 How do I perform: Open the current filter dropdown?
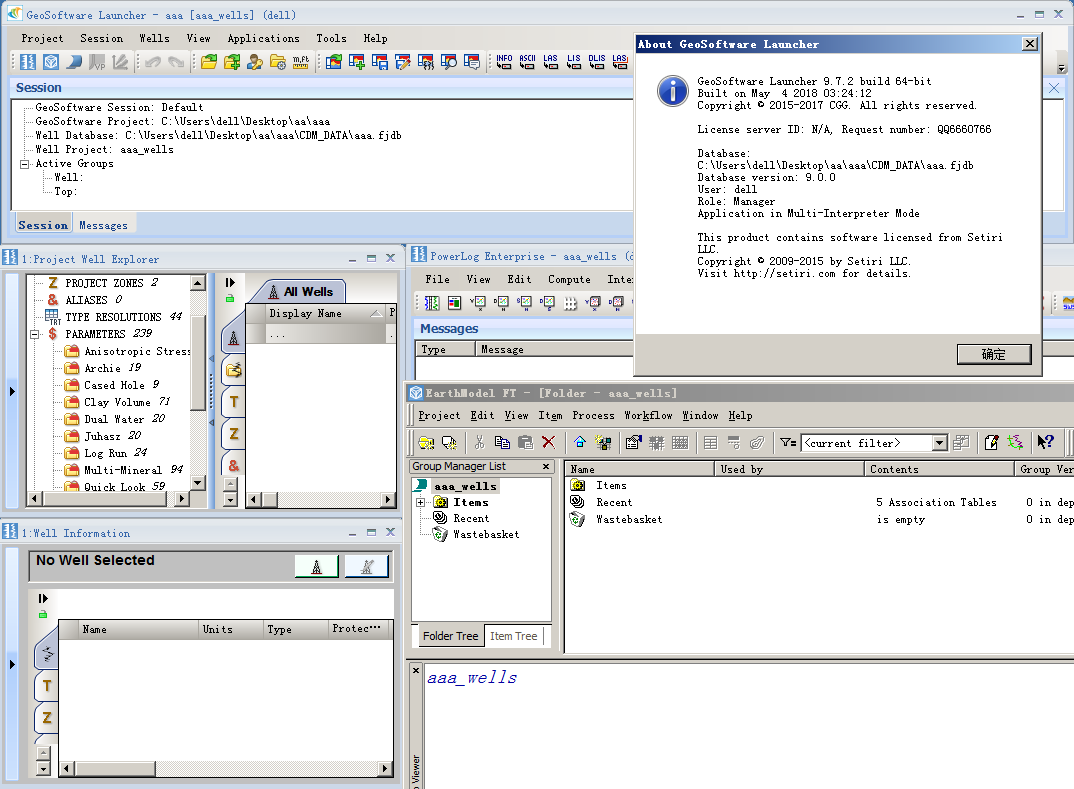(x=940, y=443)
